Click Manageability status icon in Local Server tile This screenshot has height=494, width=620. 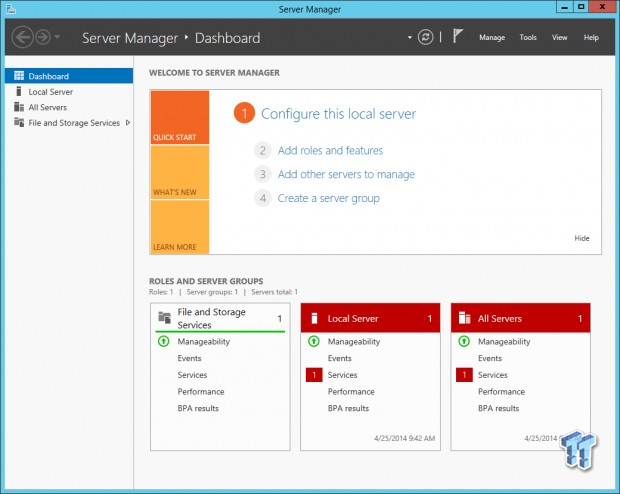pos(314,341)
